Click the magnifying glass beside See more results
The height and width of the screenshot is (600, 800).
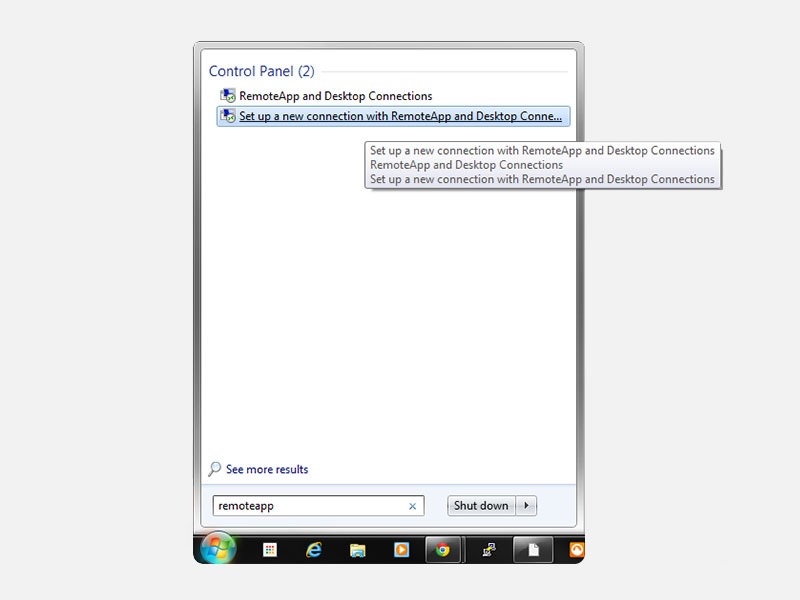[x=213, y=469]
